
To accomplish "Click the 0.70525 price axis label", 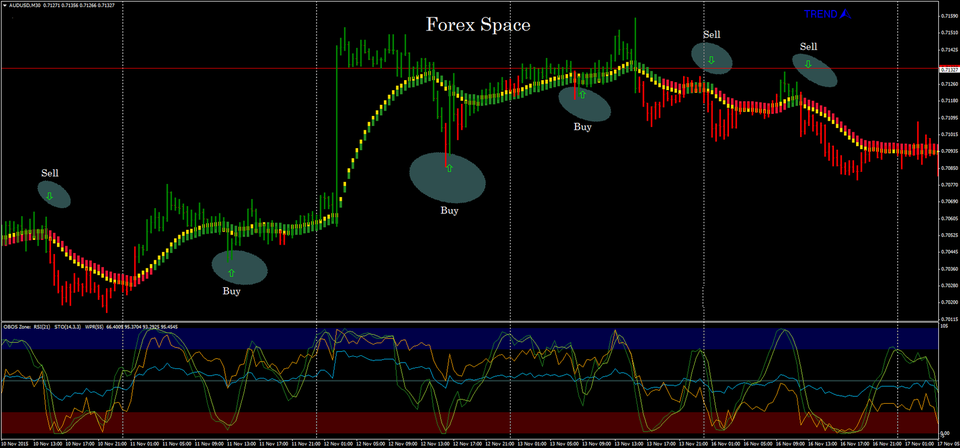I will 948,235.
